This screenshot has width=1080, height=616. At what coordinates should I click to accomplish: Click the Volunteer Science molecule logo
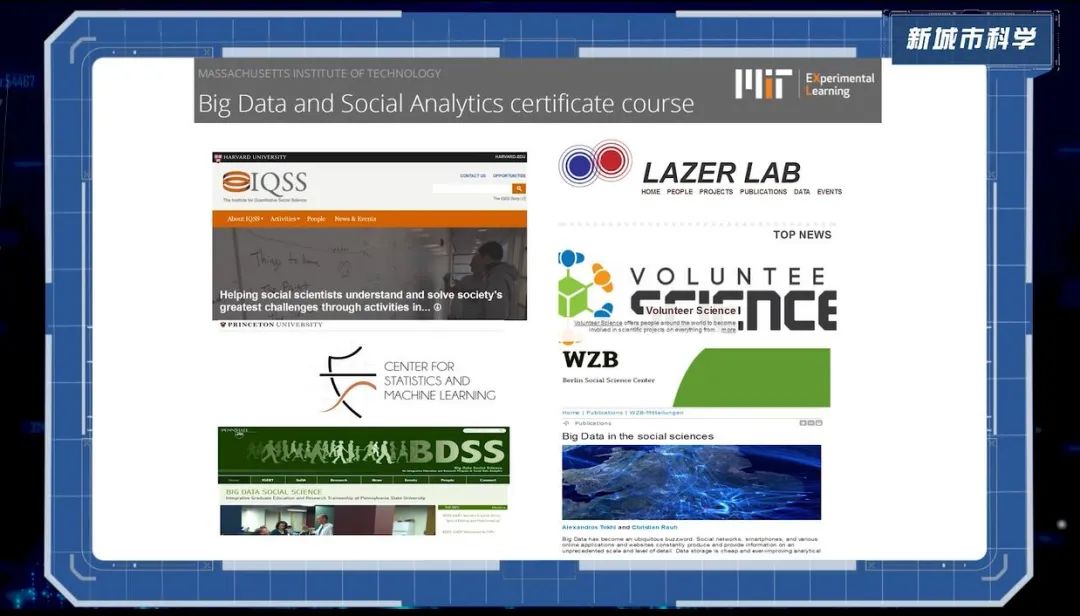click(585, 284)
